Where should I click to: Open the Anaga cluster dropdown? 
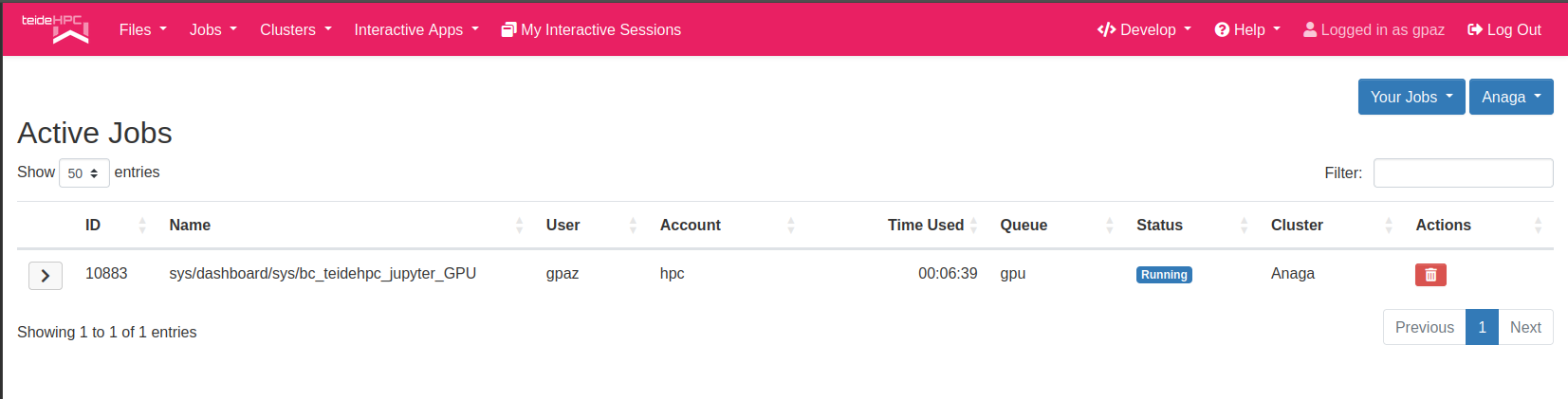[1510, 97]
